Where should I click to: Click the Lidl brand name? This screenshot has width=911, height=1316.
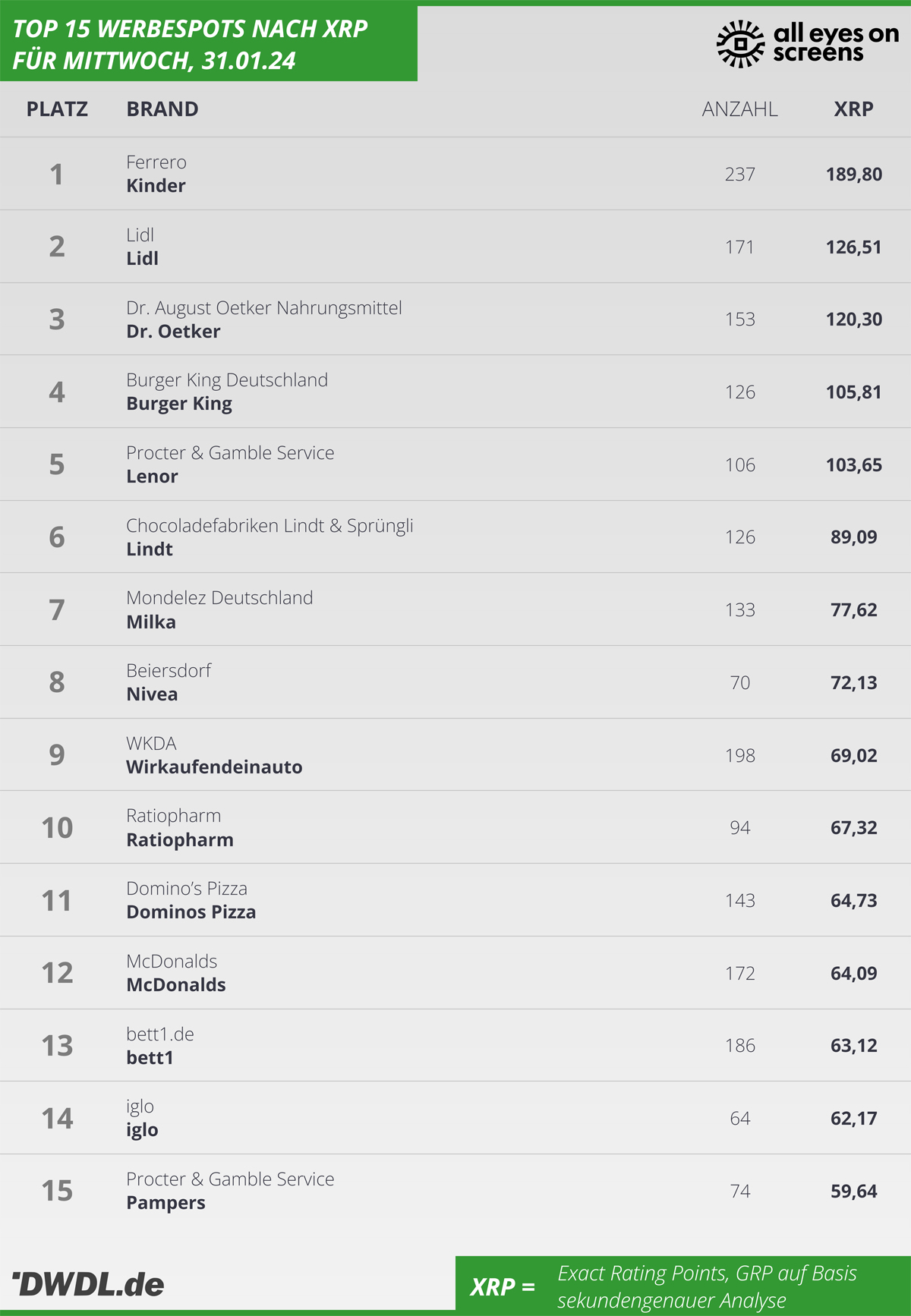143,258
